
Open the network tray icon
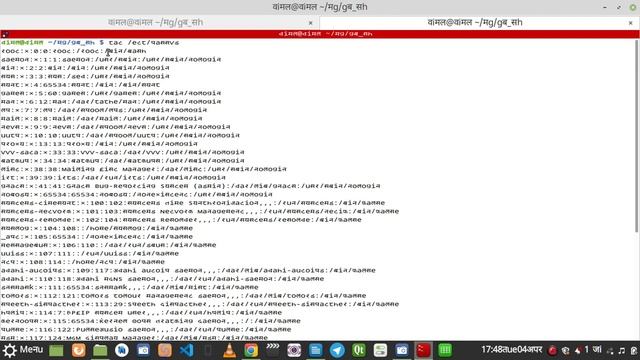[x=610, y=351]
